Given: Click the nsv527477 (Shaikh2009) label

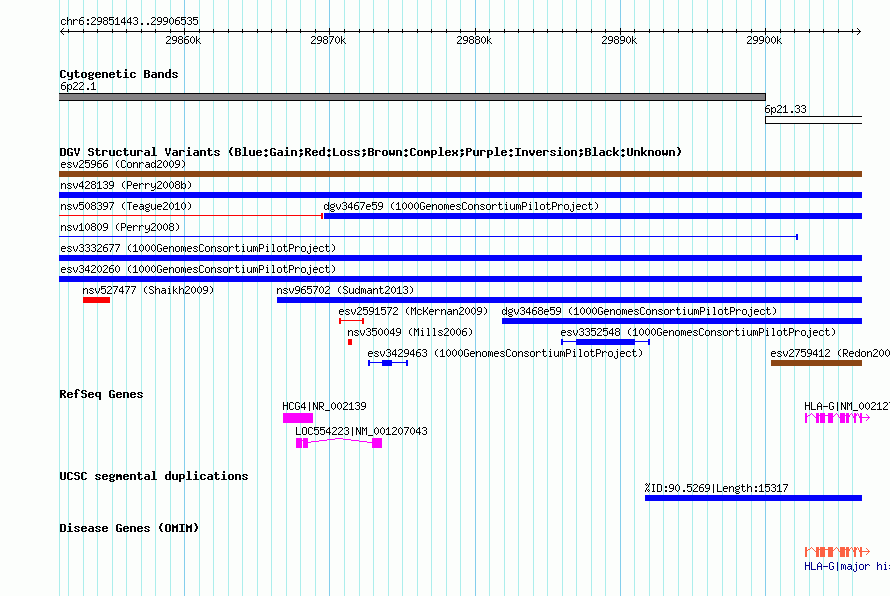Looking at the screenshot, I should [x=148, y=290].
